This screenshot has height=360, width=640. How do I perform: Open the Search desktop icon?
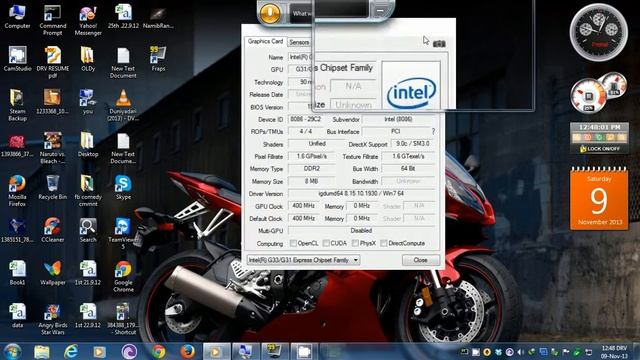click(88, 230)
